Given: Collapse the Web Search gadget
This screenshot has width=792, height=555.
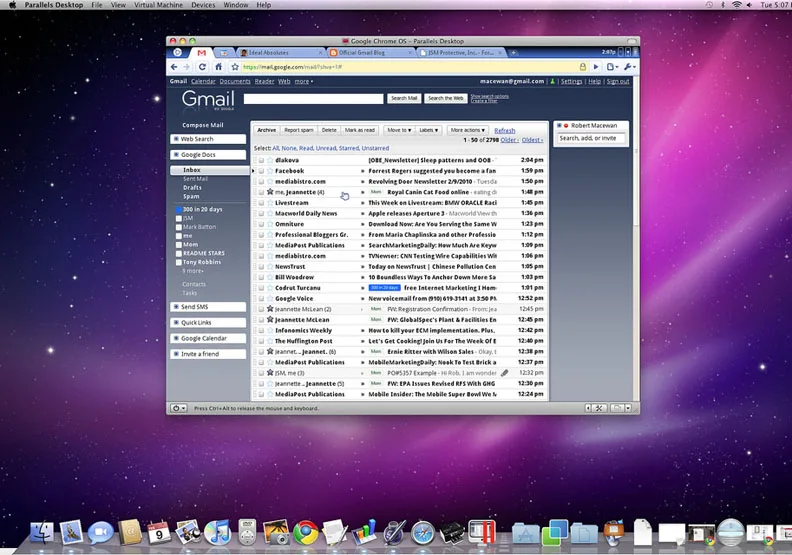Looking at the screenshot, I should pos(176,139).
